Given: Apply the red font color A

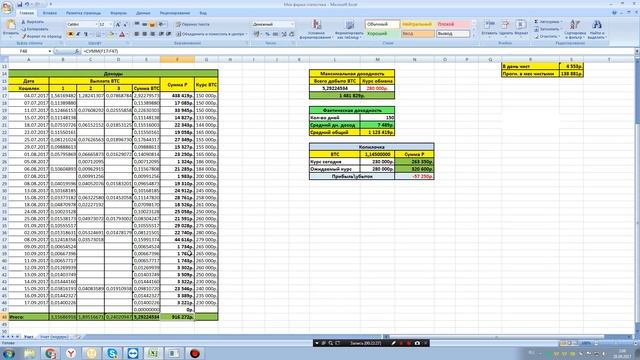Looking at the screenshot, I should (x=122, y=34).
